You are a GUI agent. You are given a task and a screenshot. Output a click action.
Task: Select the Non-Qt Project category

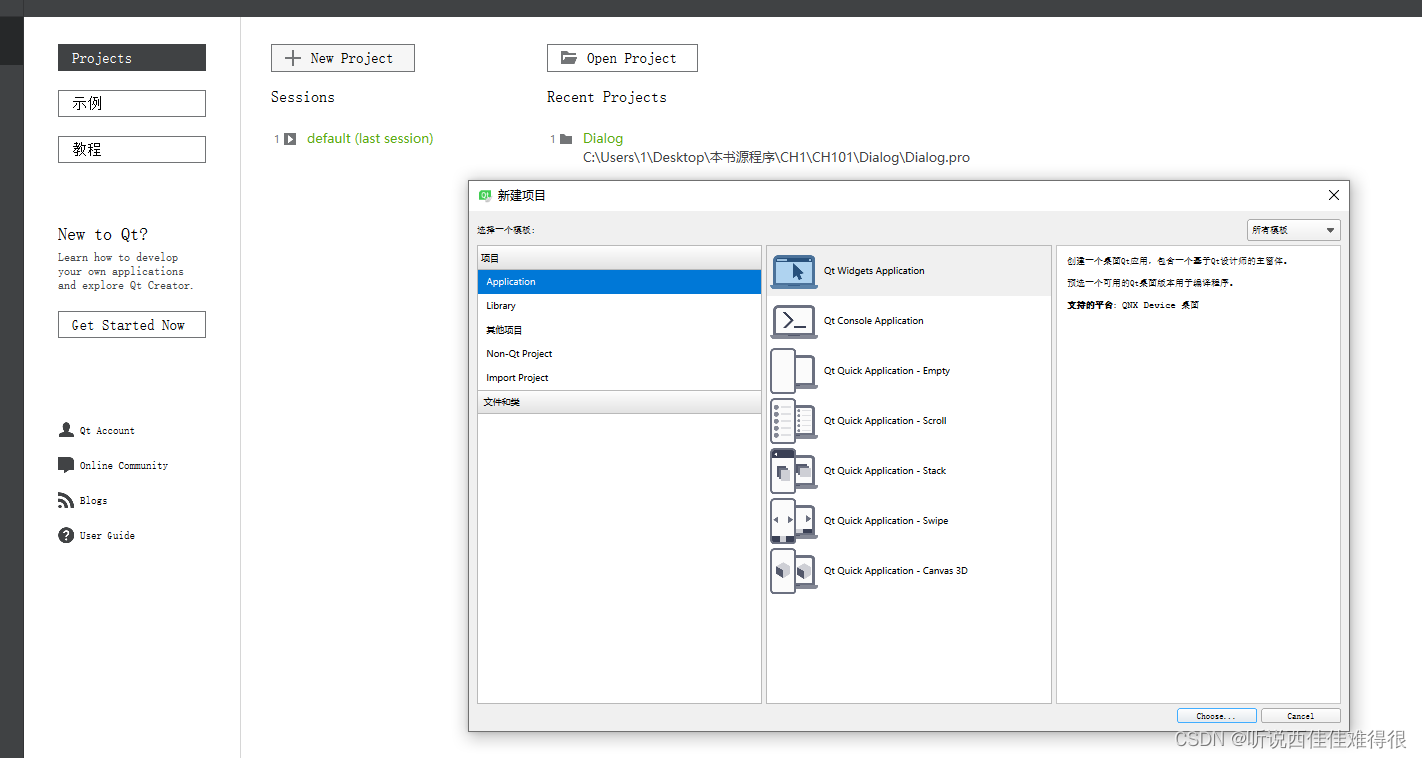tap(620, 354)
